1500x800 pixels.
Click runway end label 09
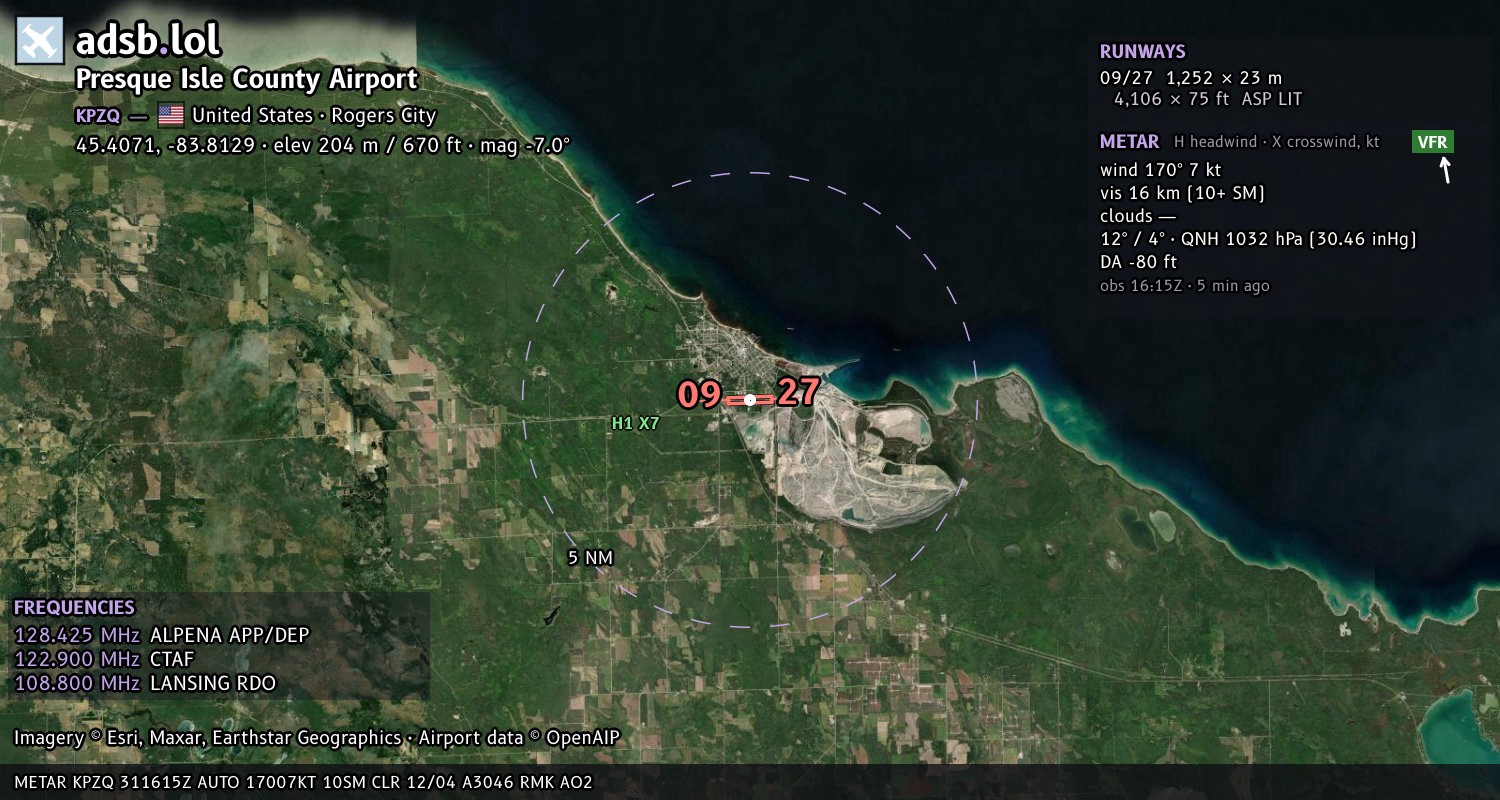tap(699, 395)
